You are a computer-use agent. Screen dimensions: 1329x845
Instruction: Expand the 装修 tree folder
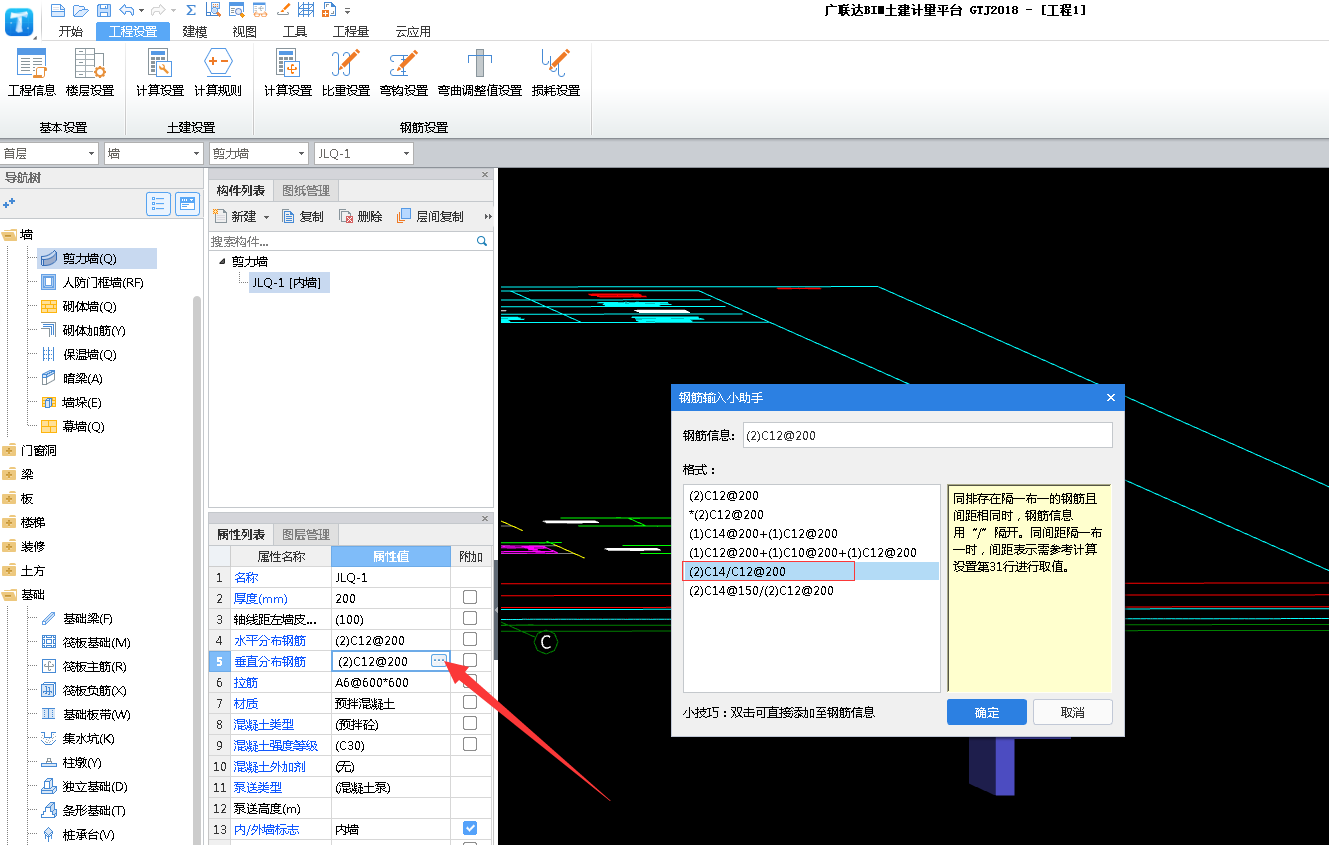[9, 546]
